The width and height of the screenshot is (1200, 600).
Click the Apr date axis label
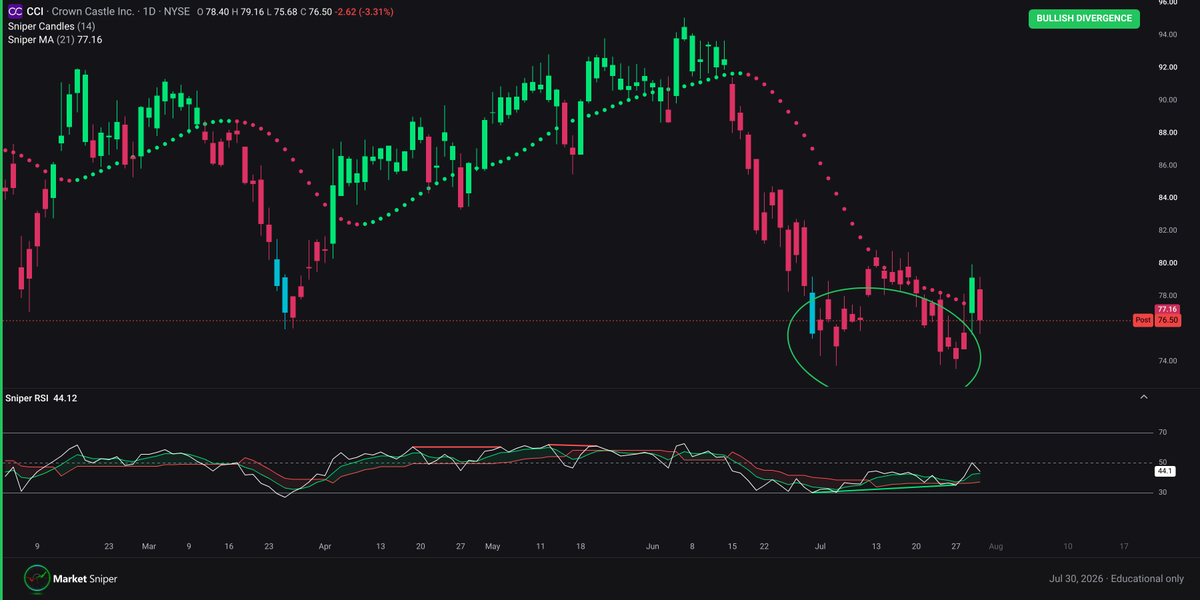(x=324, y=547)
